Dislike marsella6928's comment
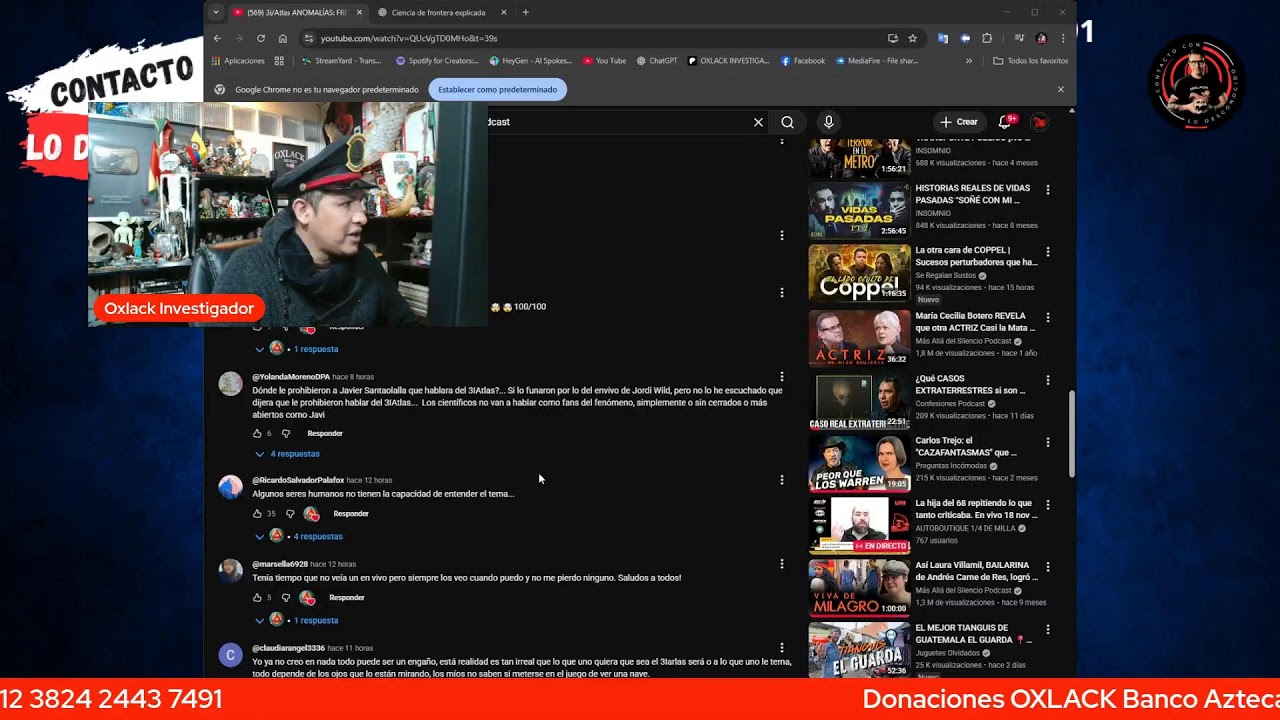1280x720 pixels. pyautogui.click(x=286, y=597)
